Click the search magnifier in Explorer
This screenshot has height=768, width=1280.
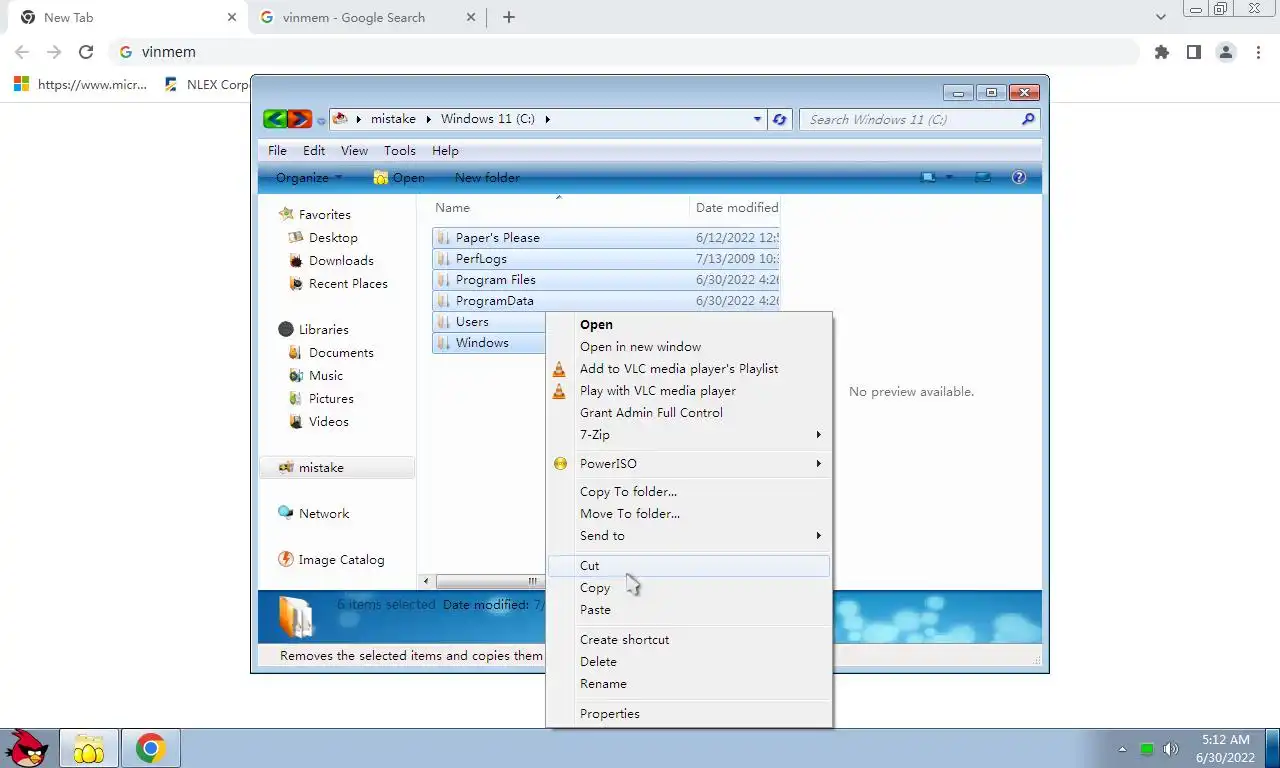coord(1028,119)
